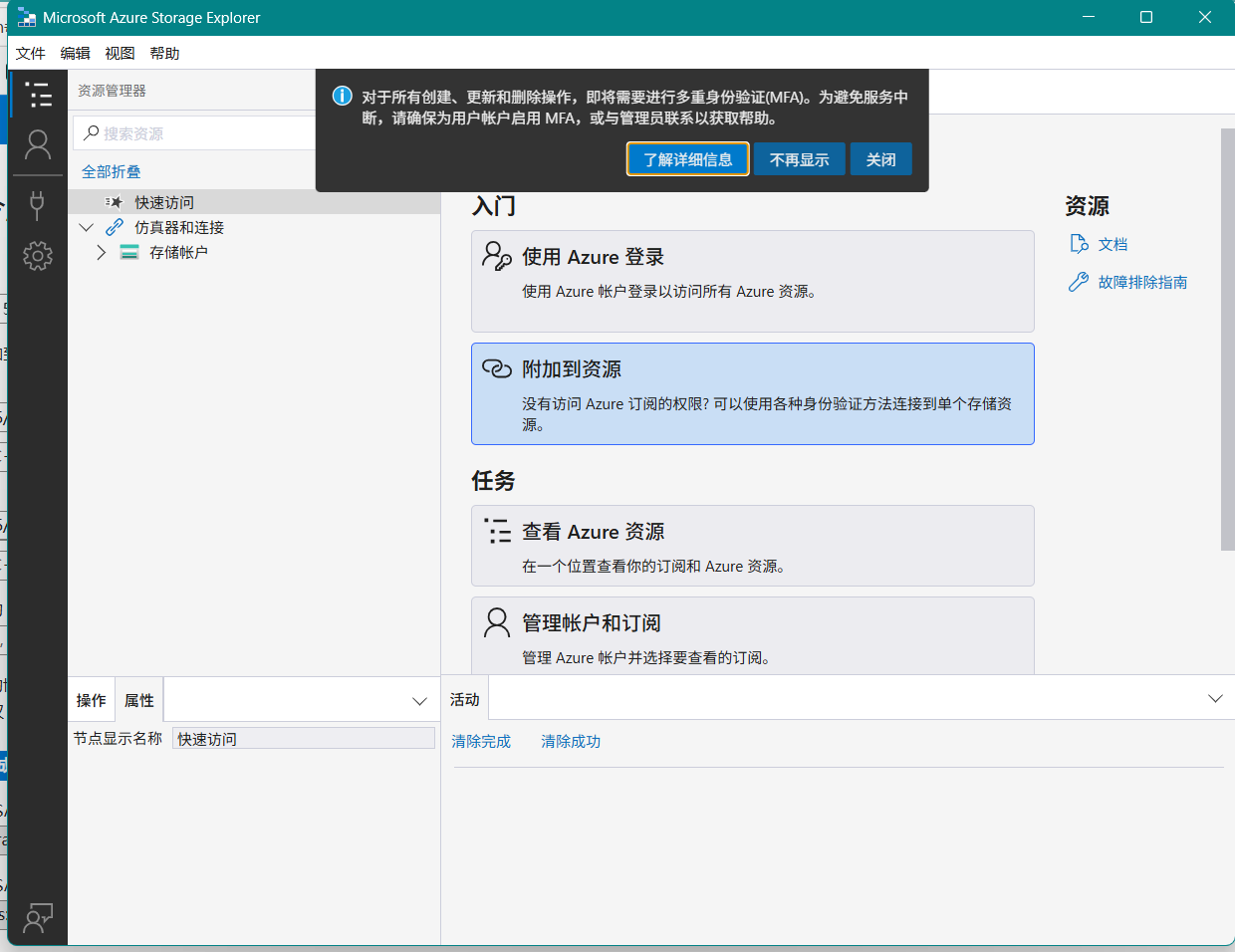Collapse the 活动 panel with chevron
Screen dimensions: 1235x952
click(x=1215, y=699)
